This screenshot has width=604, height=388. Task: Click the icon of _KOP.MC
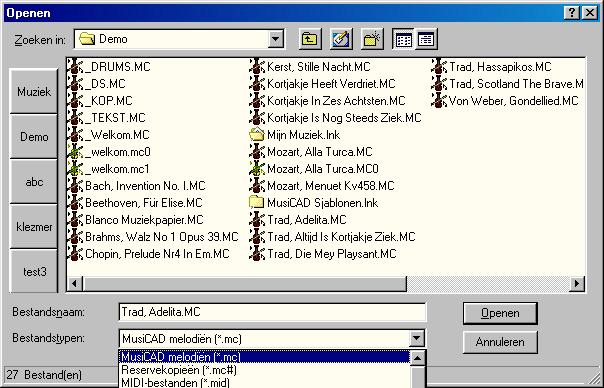(x=75, y=101)
